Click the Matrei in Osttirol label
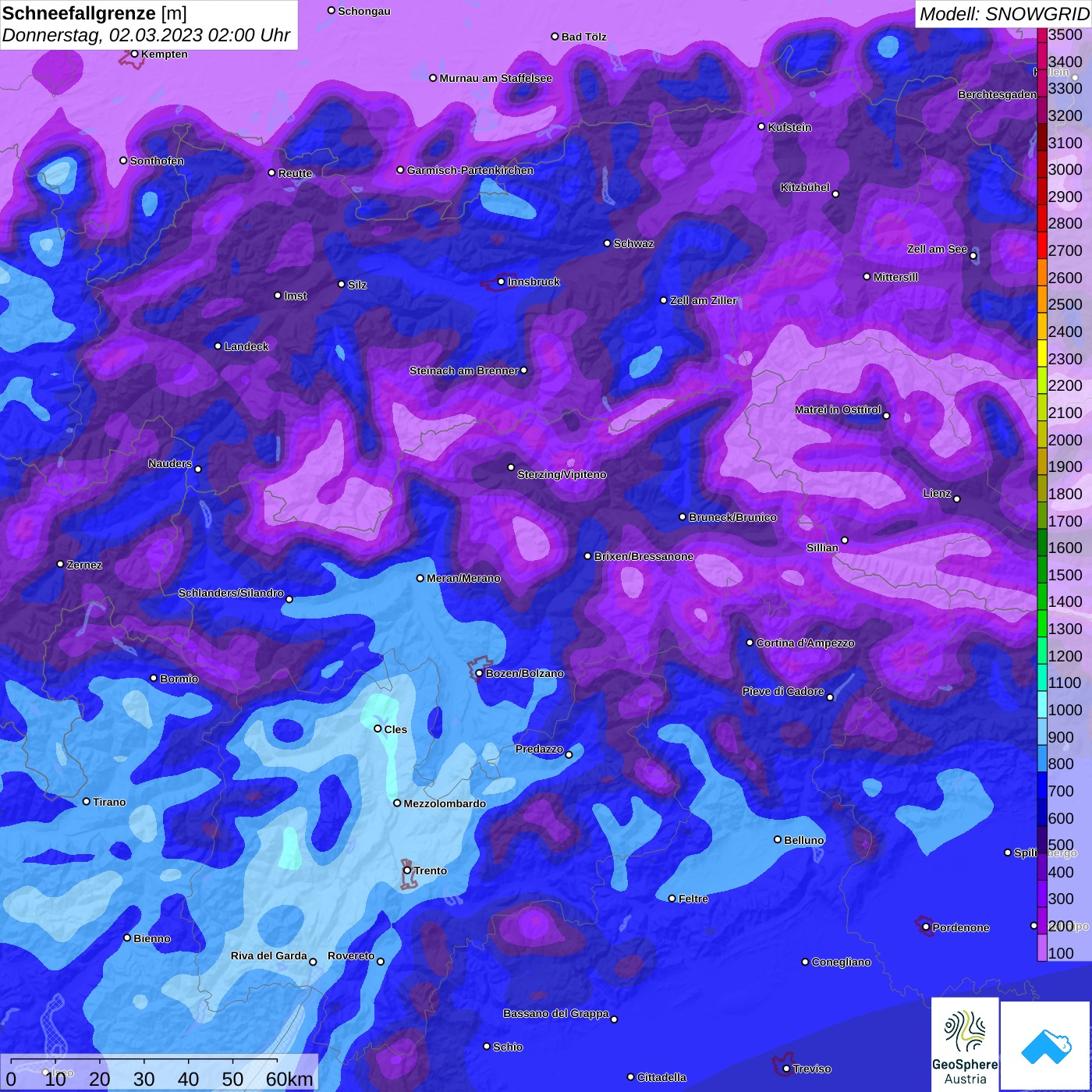 point(838,409)
